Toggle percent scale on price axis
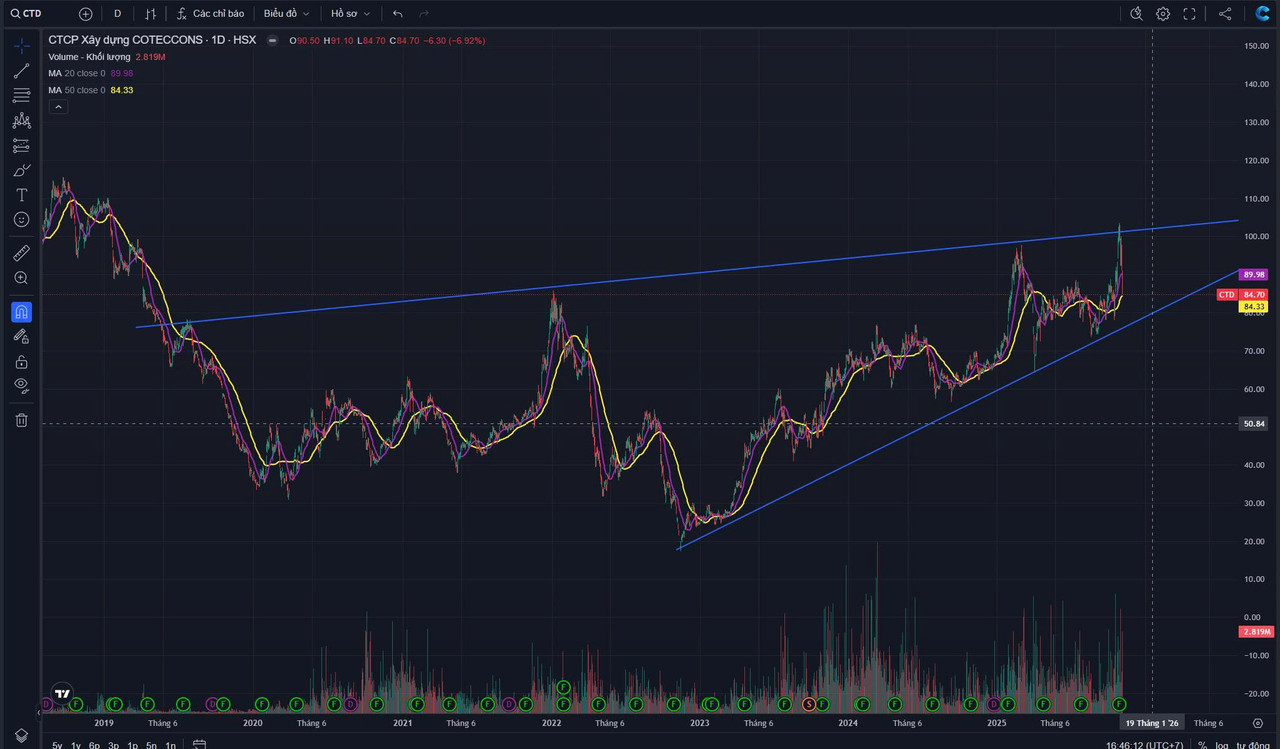The height and width of the screenshot is (749, 1280). [x=1202, y=745]
